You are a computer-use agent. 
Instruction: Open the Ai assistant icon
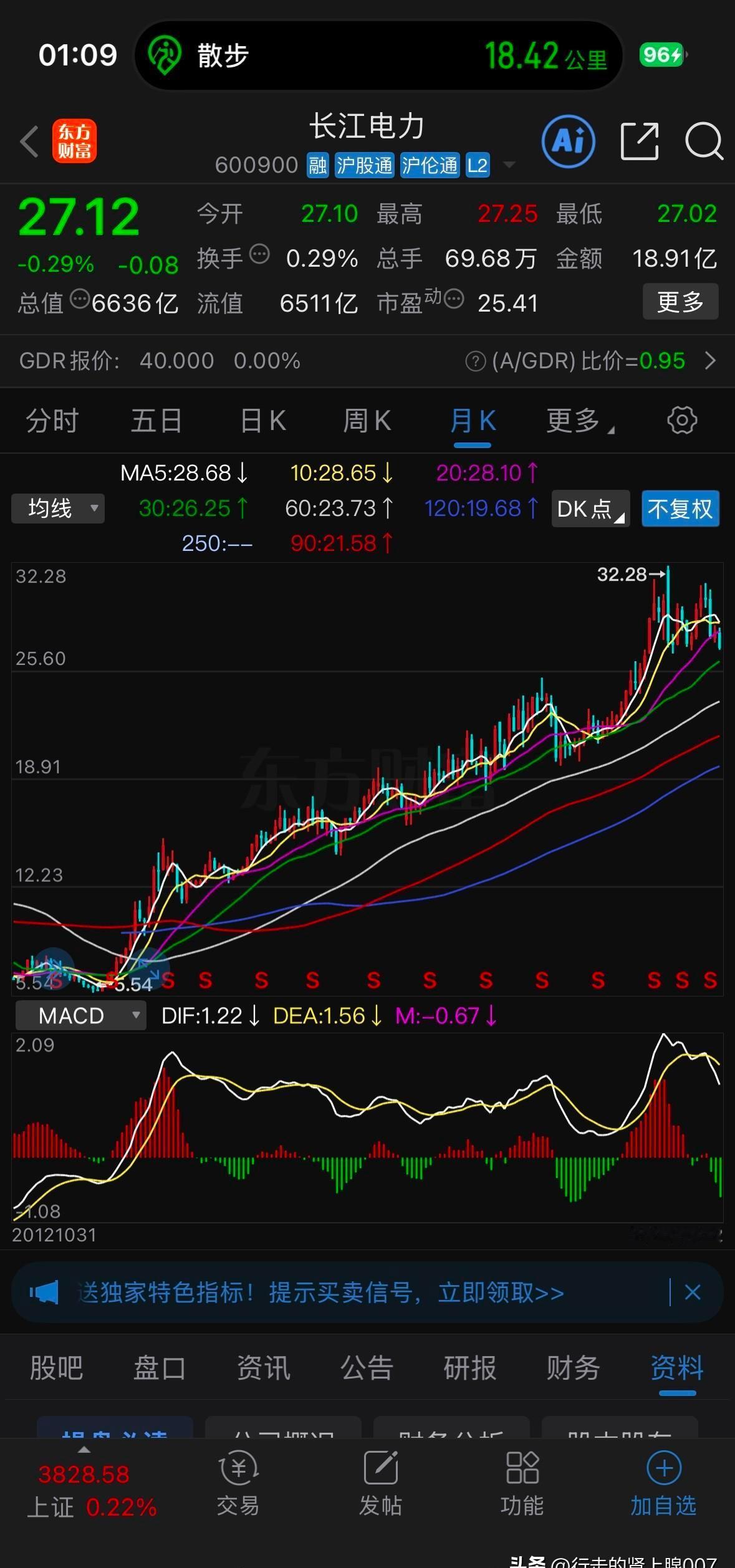[x=568, y=141]
